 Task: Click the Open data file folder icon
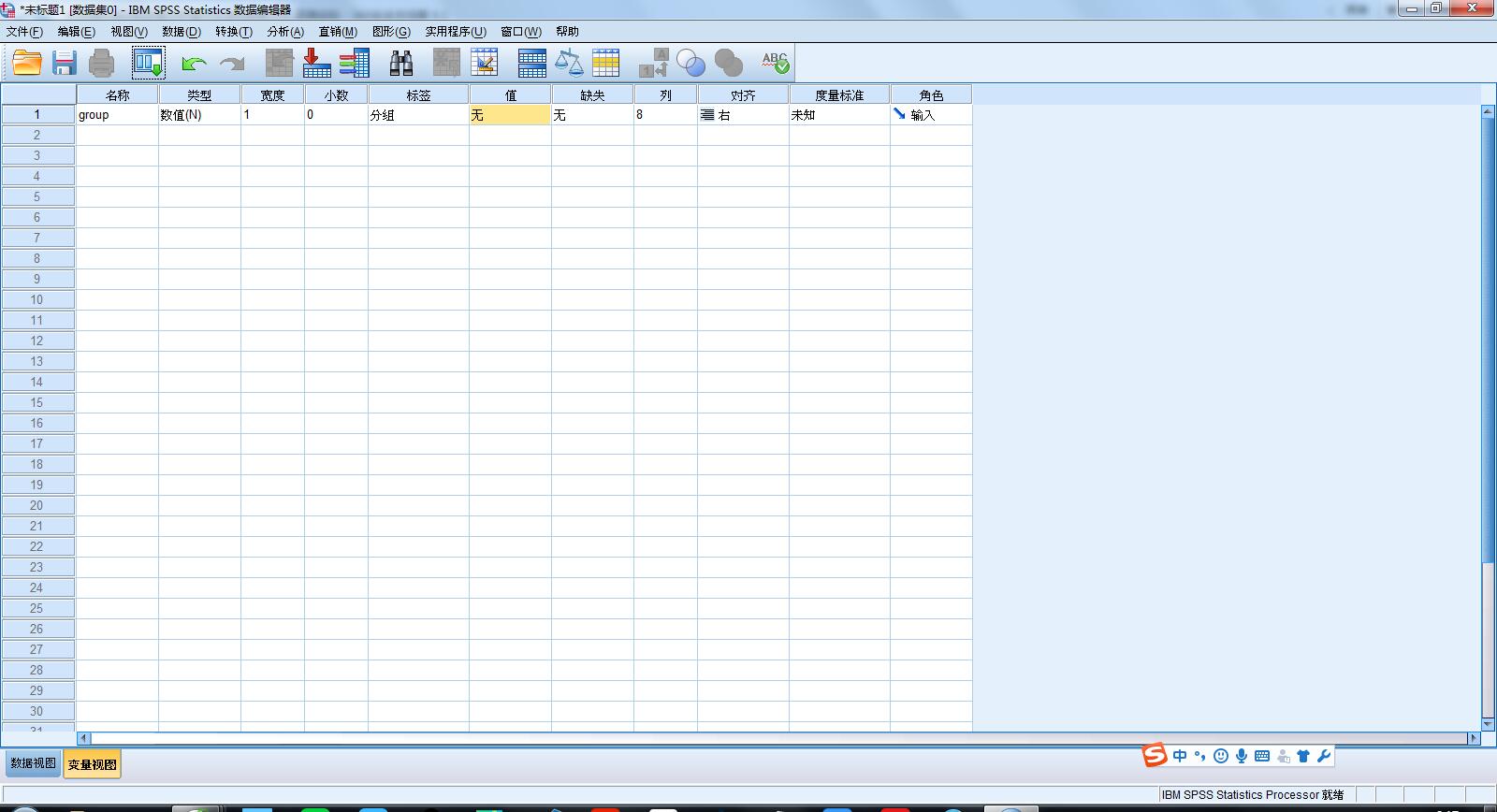[27, 63]
